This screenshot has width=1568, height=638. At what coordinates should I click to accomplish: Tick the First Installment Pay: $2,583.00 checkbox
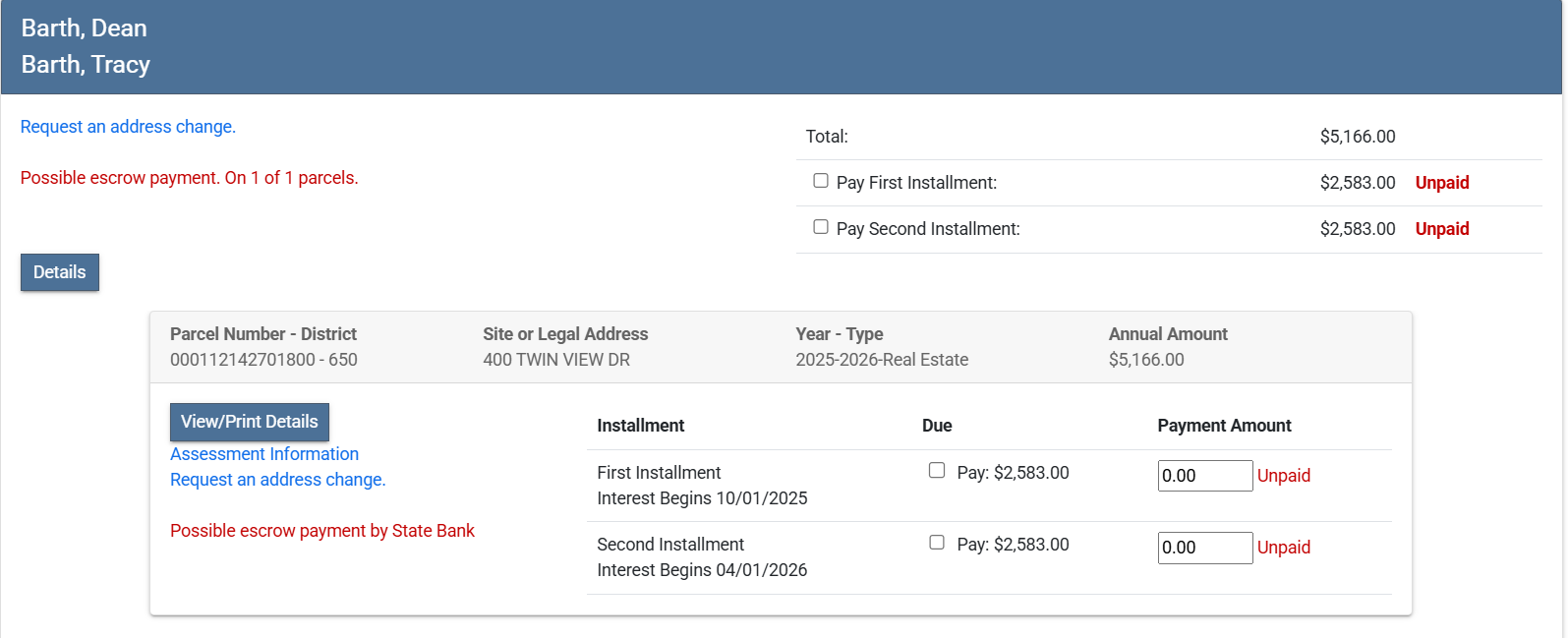(937, 471)
